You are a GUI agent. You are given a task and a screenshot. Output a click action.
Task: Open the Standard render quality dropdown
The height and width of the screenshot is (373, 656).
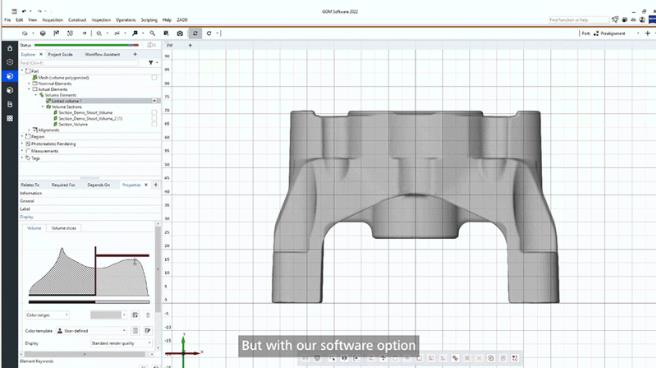tap(121, 343)
